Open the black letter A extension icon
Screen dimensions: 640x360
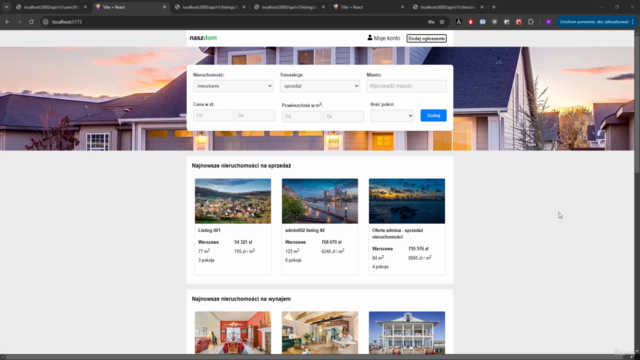(458, 22)
